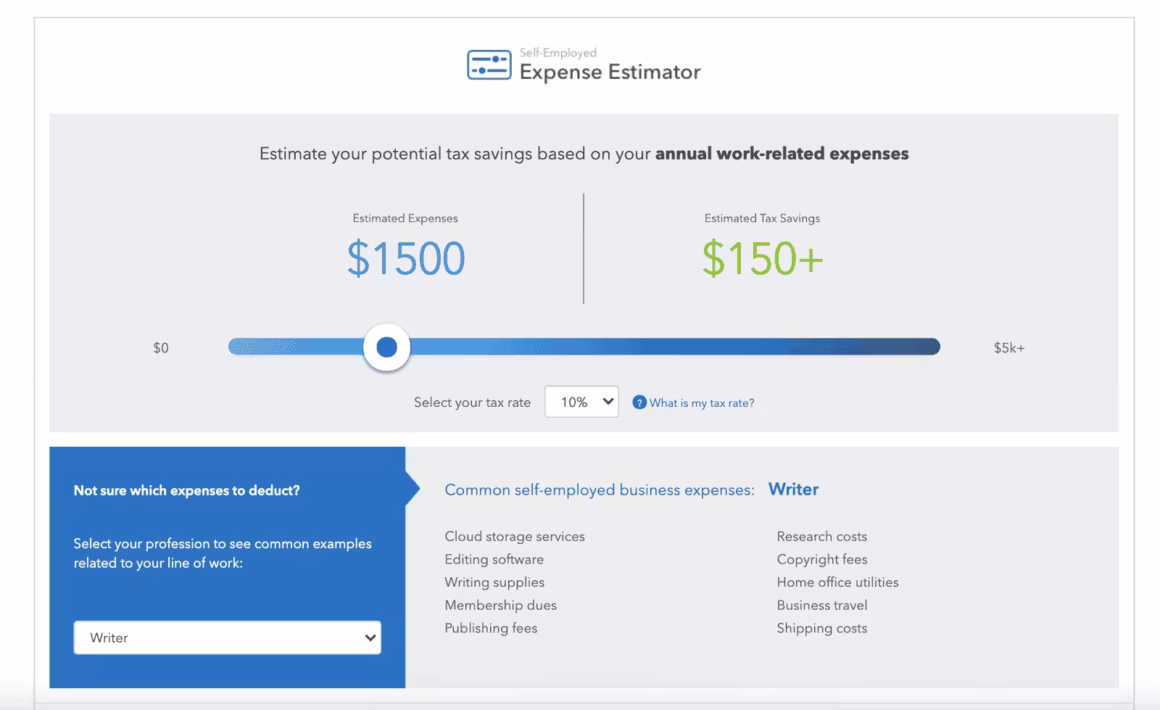
Task: Click the Expense Estimator logo icon
Action: pyautogui.click(x=489, y=66)
